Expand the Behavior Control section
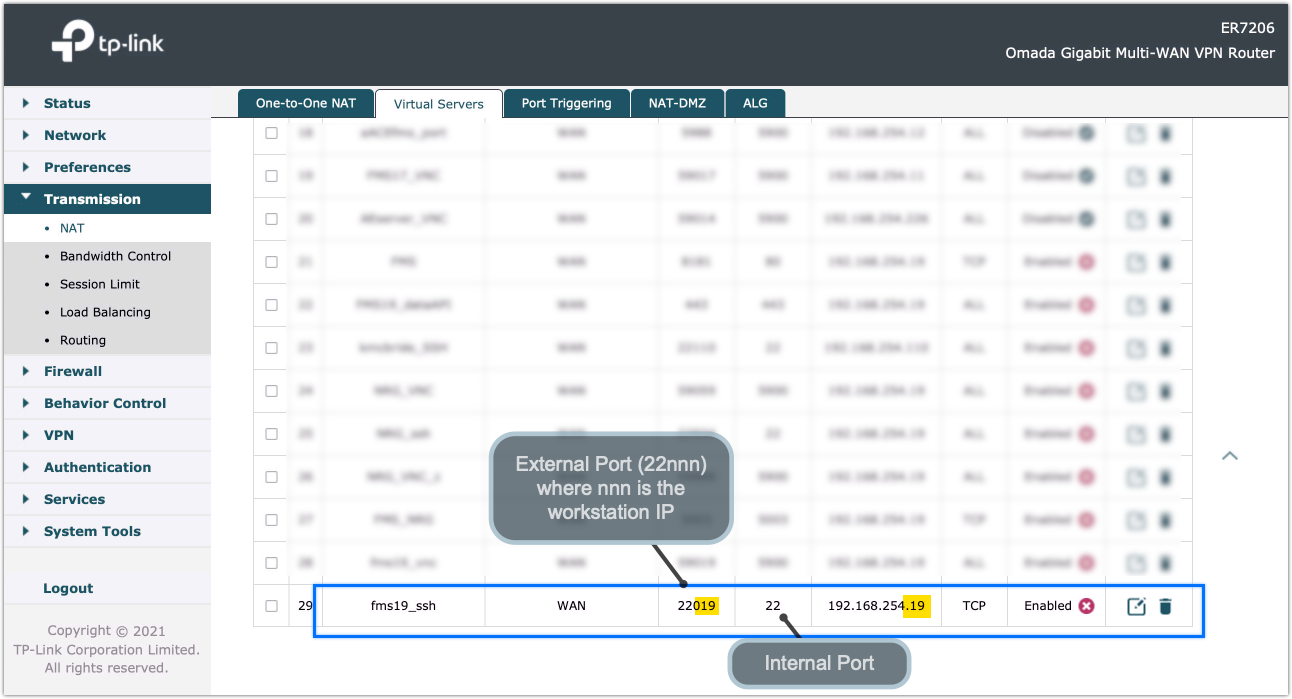 pyautogui.click(x=107, y=403)
